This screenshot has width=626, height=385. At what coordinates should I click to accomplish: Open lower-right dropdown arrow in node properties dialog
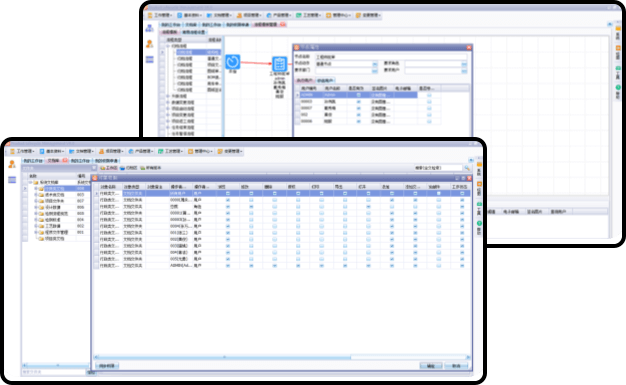(x=464, y=71)
